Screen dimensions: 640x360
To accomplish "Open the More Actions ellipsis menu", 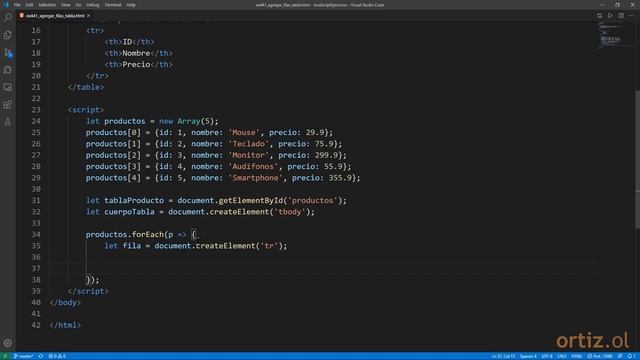I will pos(632,16).
